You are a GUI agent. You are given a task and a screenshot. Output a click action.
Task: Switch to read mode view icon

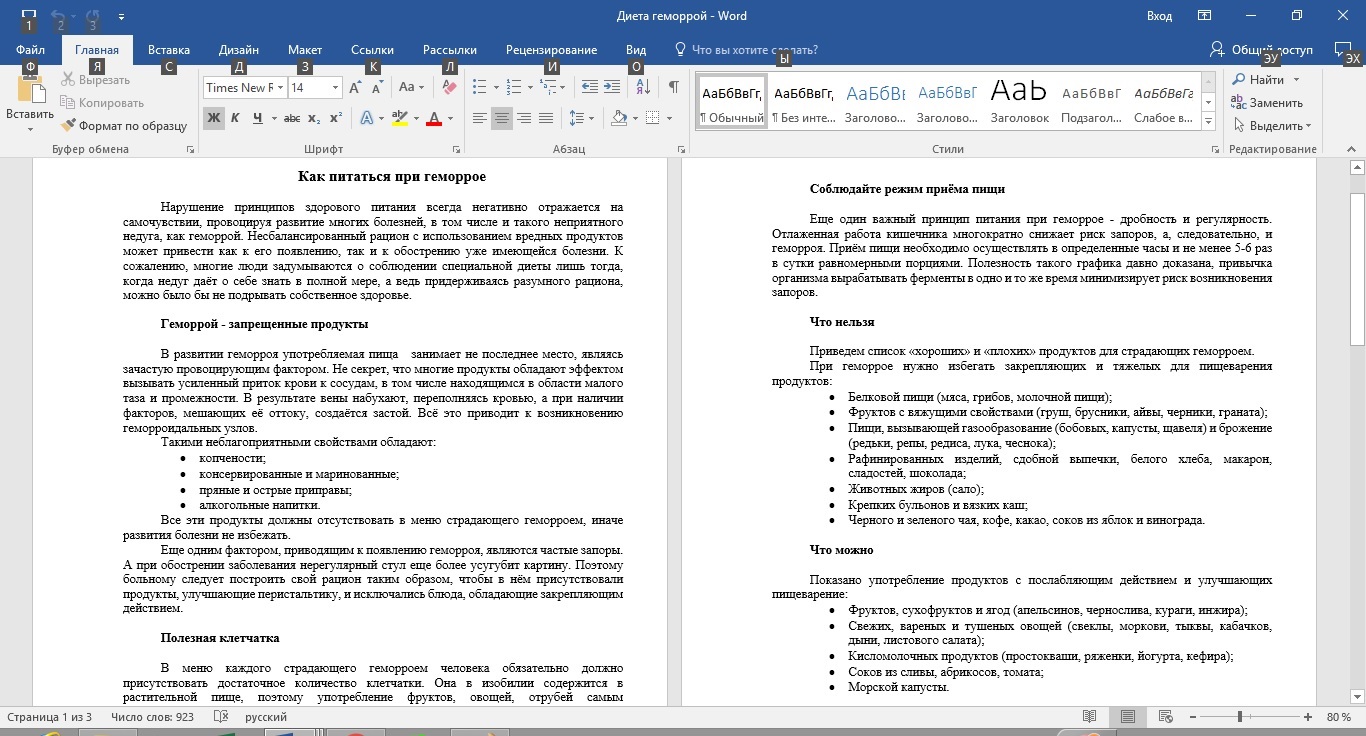click(x=1090, y=717)
